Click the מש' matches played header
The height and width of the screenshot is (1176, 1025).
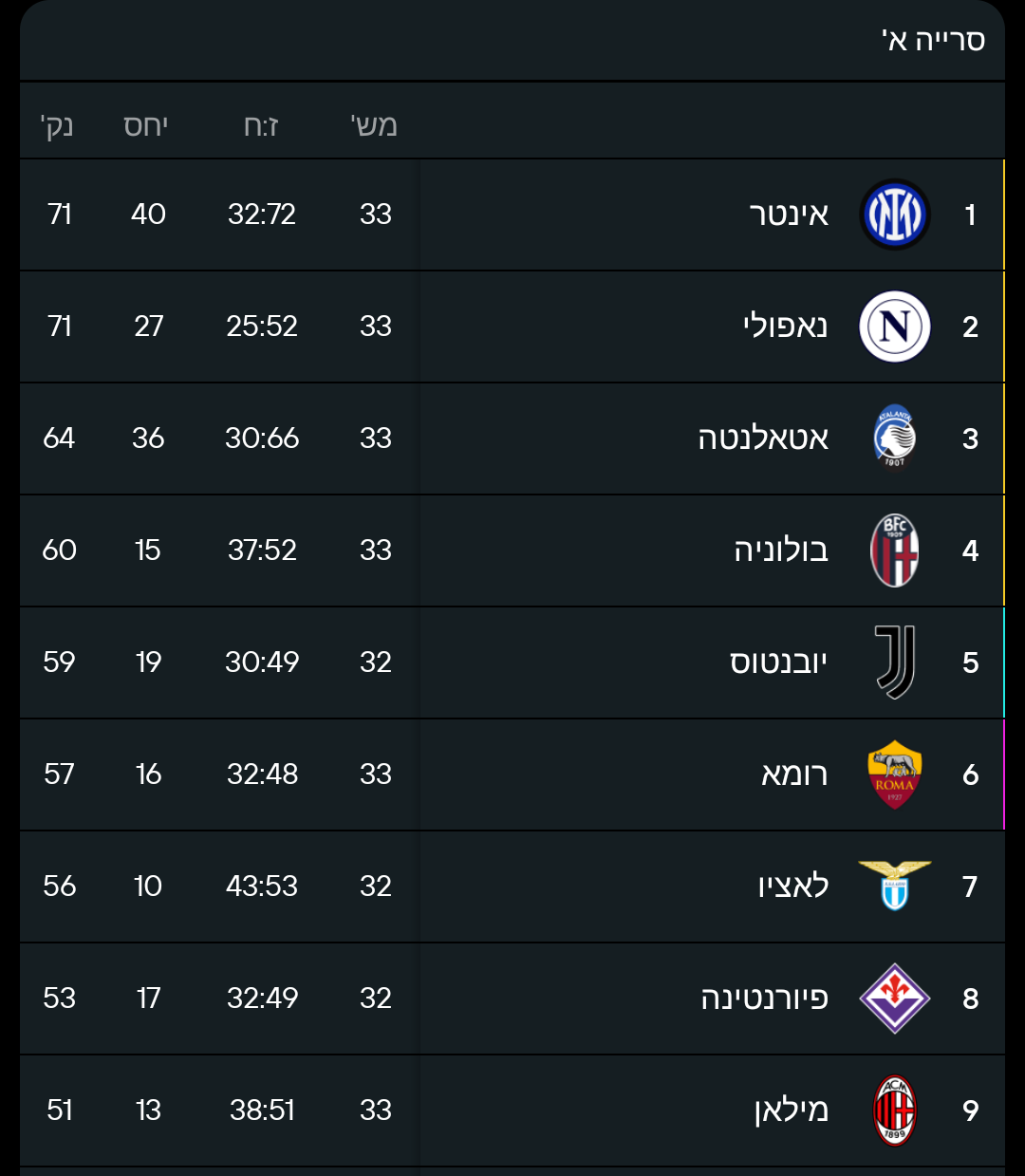(374, 125)
